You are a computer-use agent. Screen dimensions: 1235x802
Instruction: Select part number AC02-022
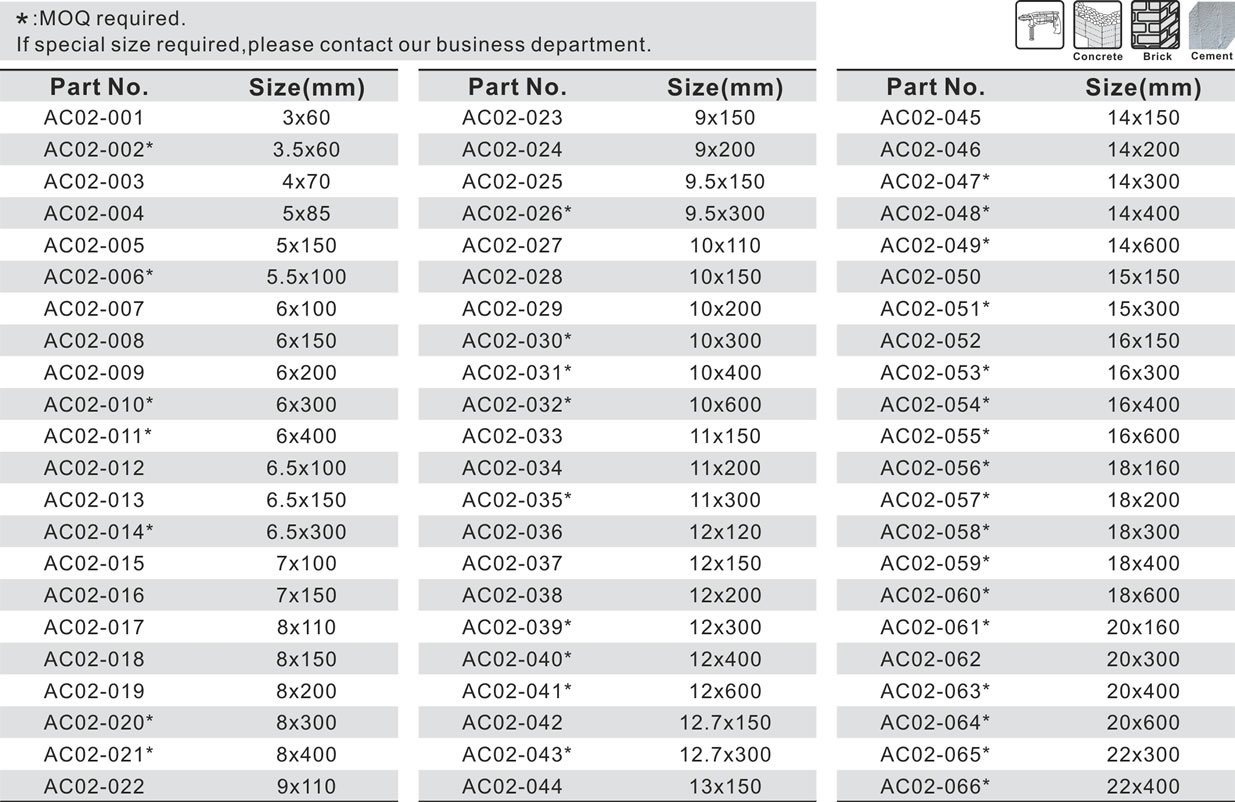click(x=94, y=786)
